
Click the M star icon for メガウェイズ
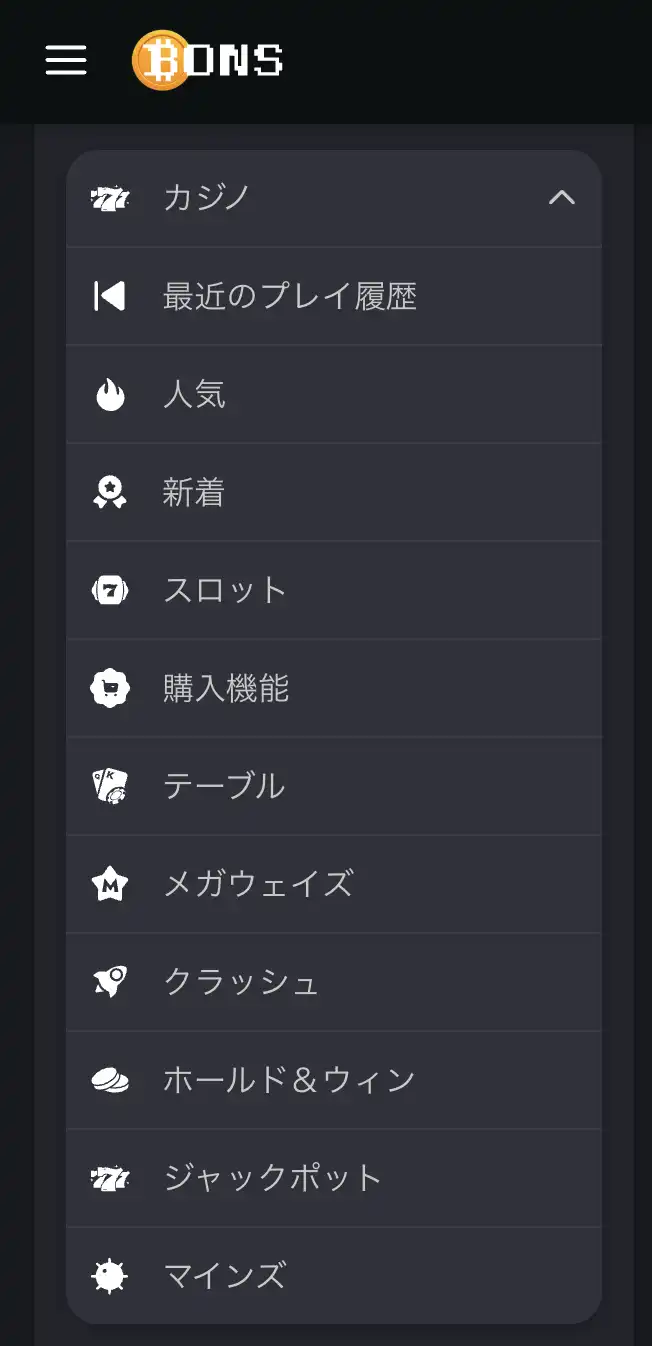[110, 884]
